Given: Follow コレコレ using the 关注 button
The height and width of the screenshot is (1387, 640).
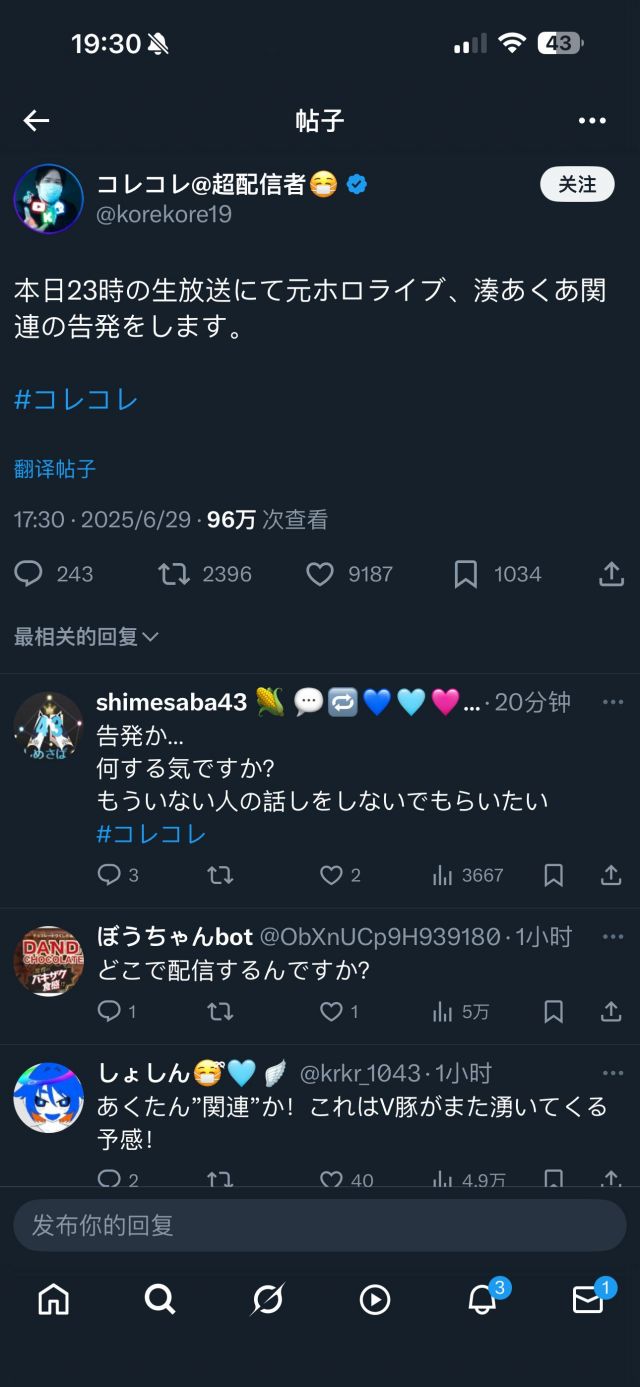Looking at the screenshot, I should pyautogui.click(x=577, y=185).
